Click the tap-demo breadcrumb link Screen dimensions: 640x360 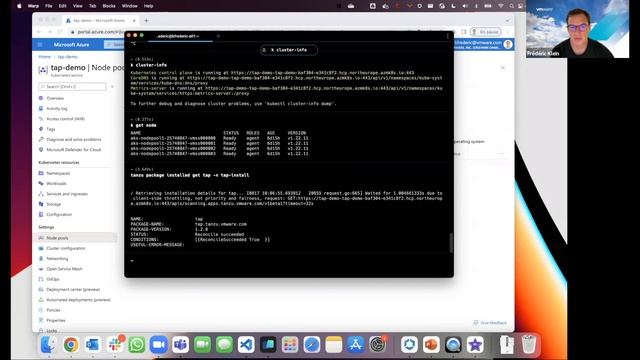[67, 57]
